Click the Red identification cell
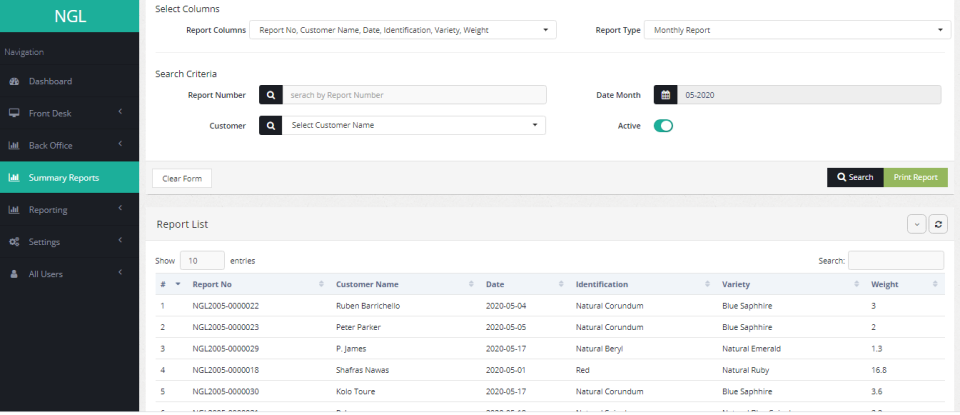The height and width of the screenshot is (415, 960). click(x=582, y=370)
